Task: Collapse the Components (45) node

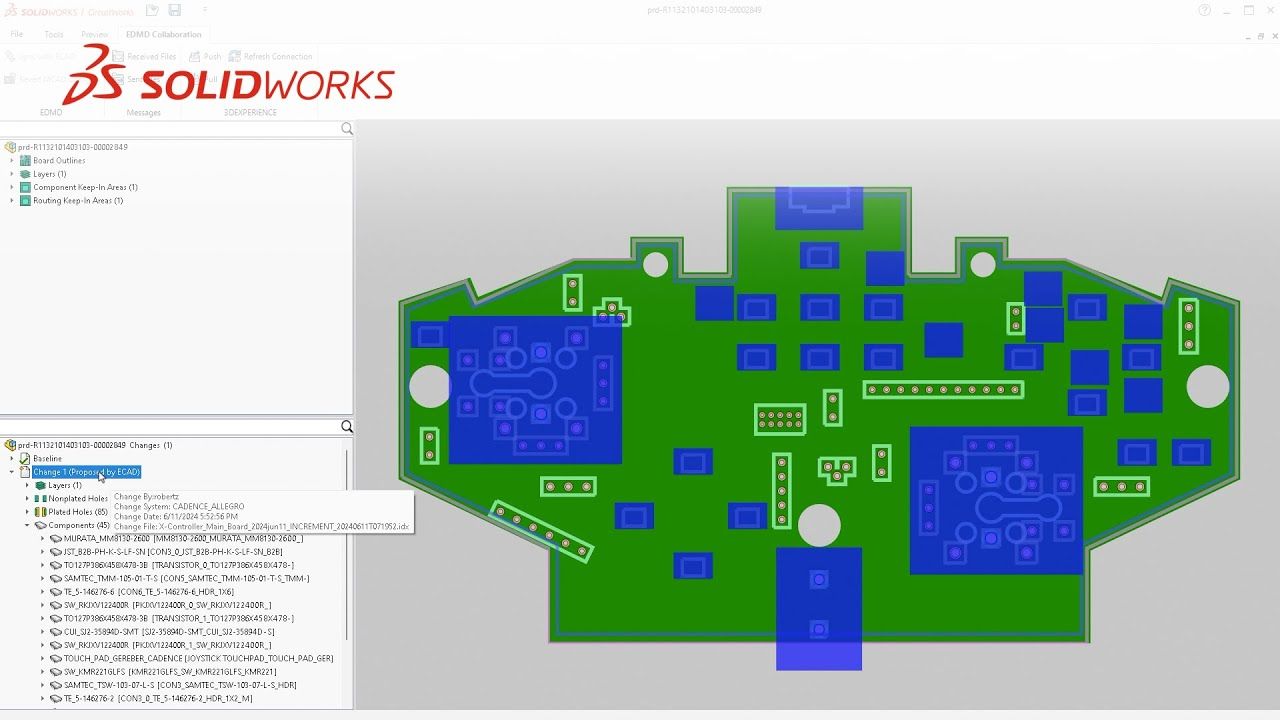Action: tap(27, 525)
